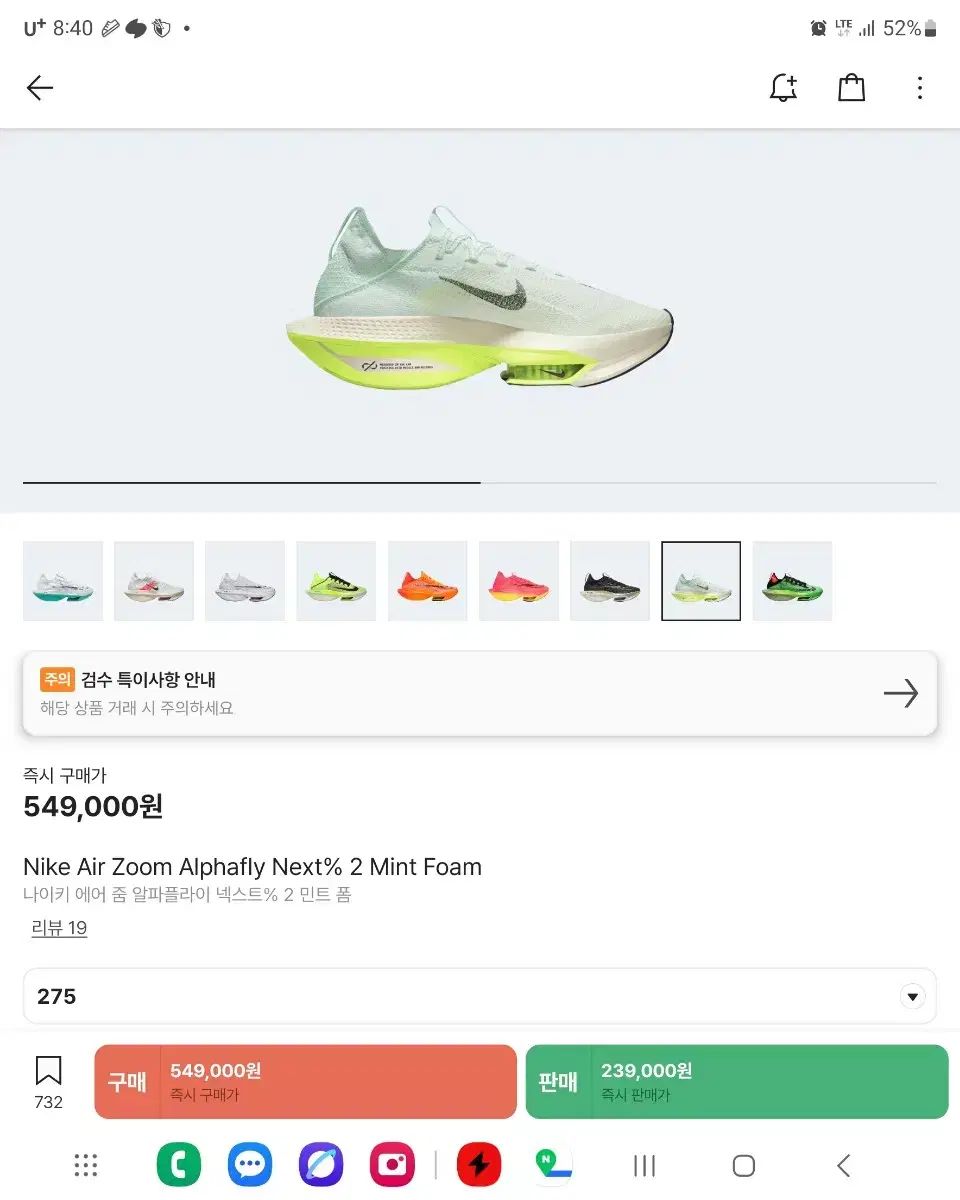
Task: Select the pink colorway shoe thumbnail
Action: [519, 581]
